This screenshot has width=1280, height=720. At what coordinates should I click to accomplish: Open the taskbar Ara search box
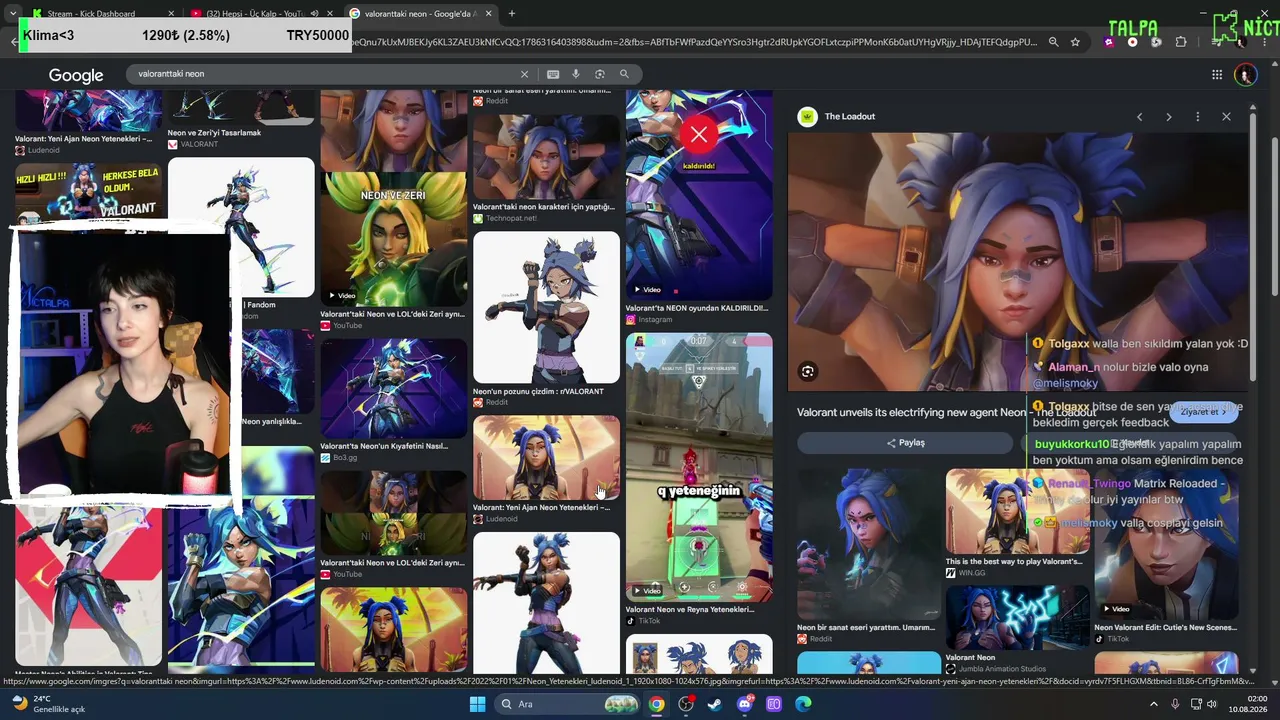pyautogui.click(x=567, y=704)
